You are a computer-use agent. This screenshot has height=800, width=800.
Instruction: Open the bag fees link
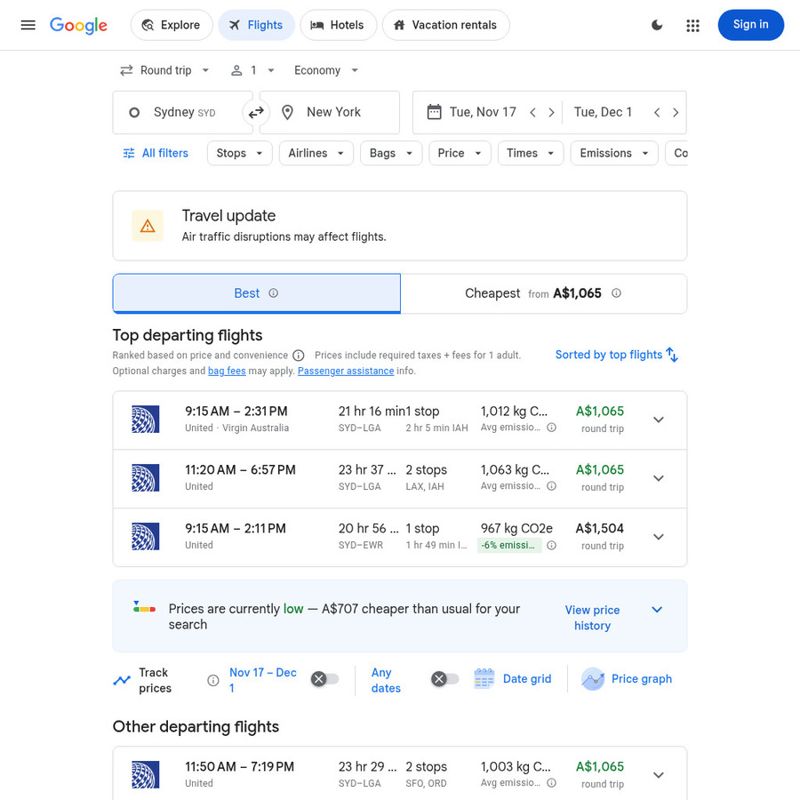(x=227, y=371)
